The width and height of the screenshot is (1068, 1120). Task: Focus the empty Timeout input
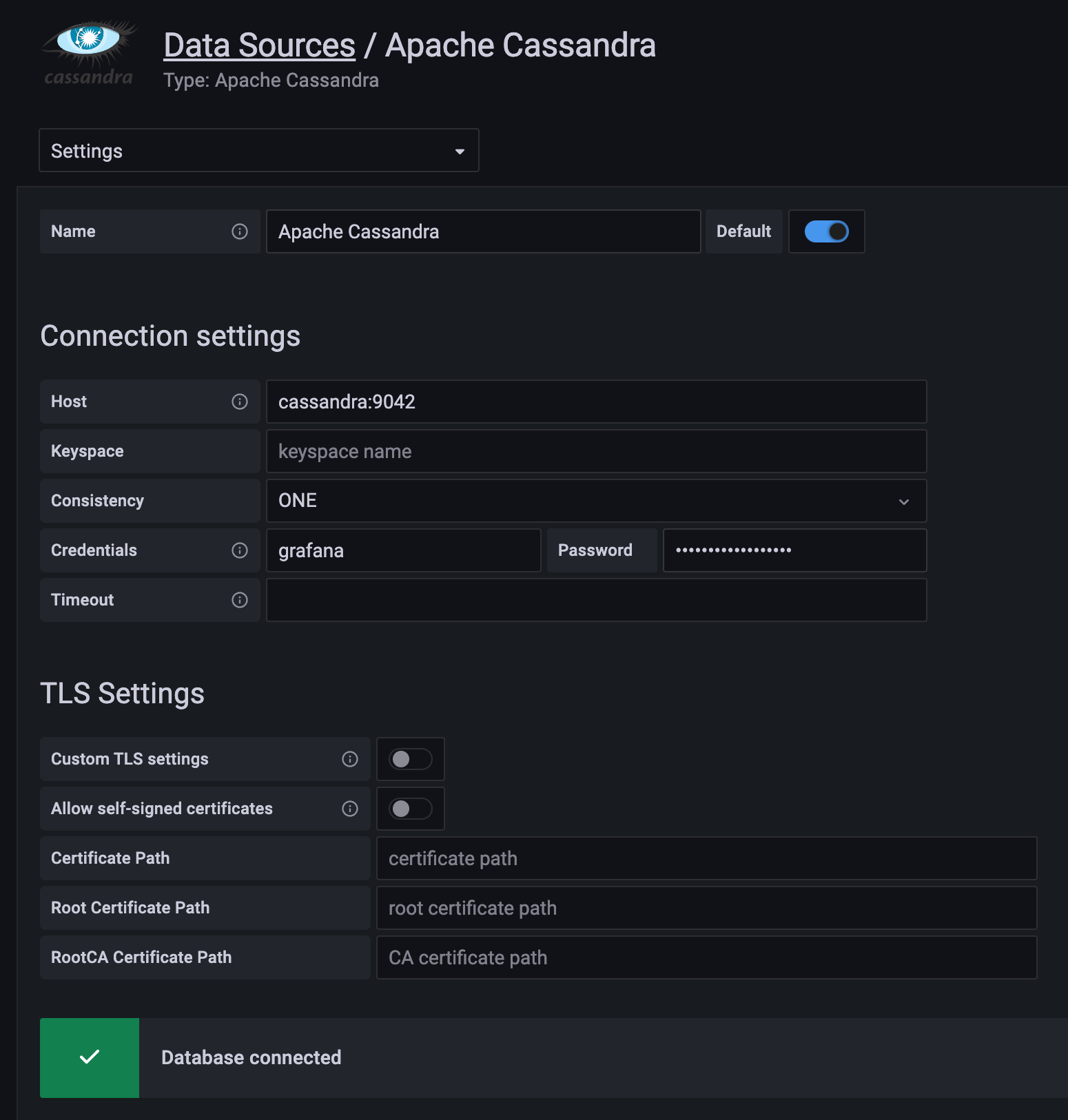[x=597, y=600]
